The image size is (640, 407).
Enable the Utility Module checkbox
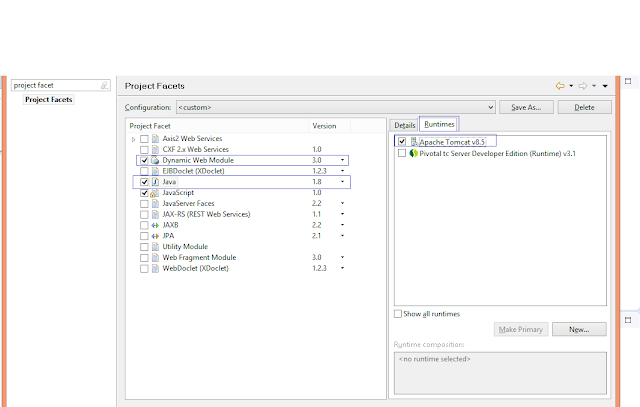coord(144,247)
